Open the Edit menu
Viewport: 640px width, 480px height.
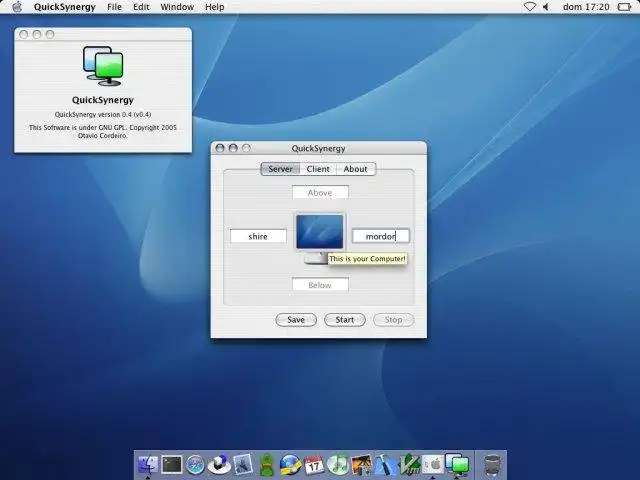pyautogui.click(x=141, y=7)
